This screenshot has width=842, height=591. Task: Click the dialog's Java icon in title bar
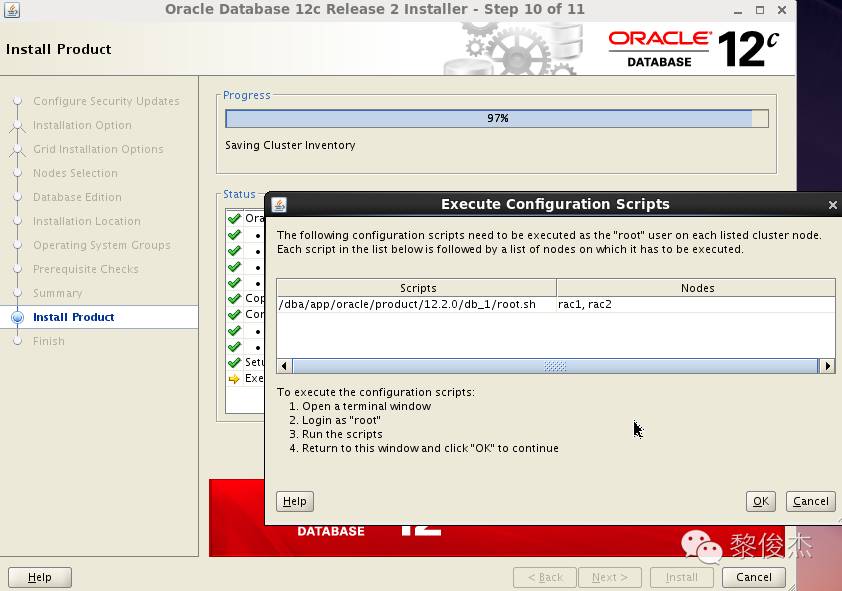279,205
